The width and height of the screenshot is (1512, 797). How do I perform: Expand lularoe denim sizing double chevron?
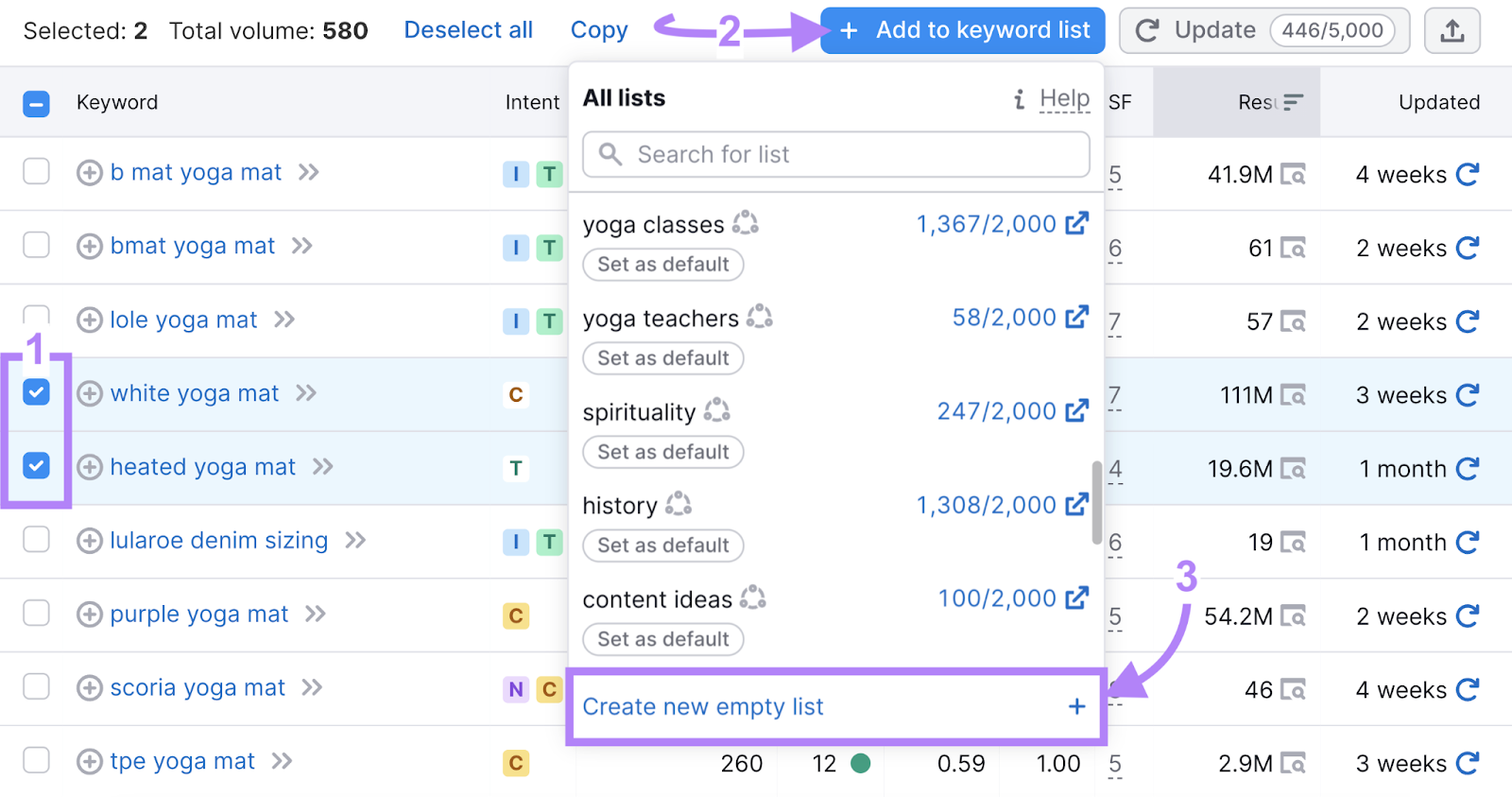click(x=355, y=541)
